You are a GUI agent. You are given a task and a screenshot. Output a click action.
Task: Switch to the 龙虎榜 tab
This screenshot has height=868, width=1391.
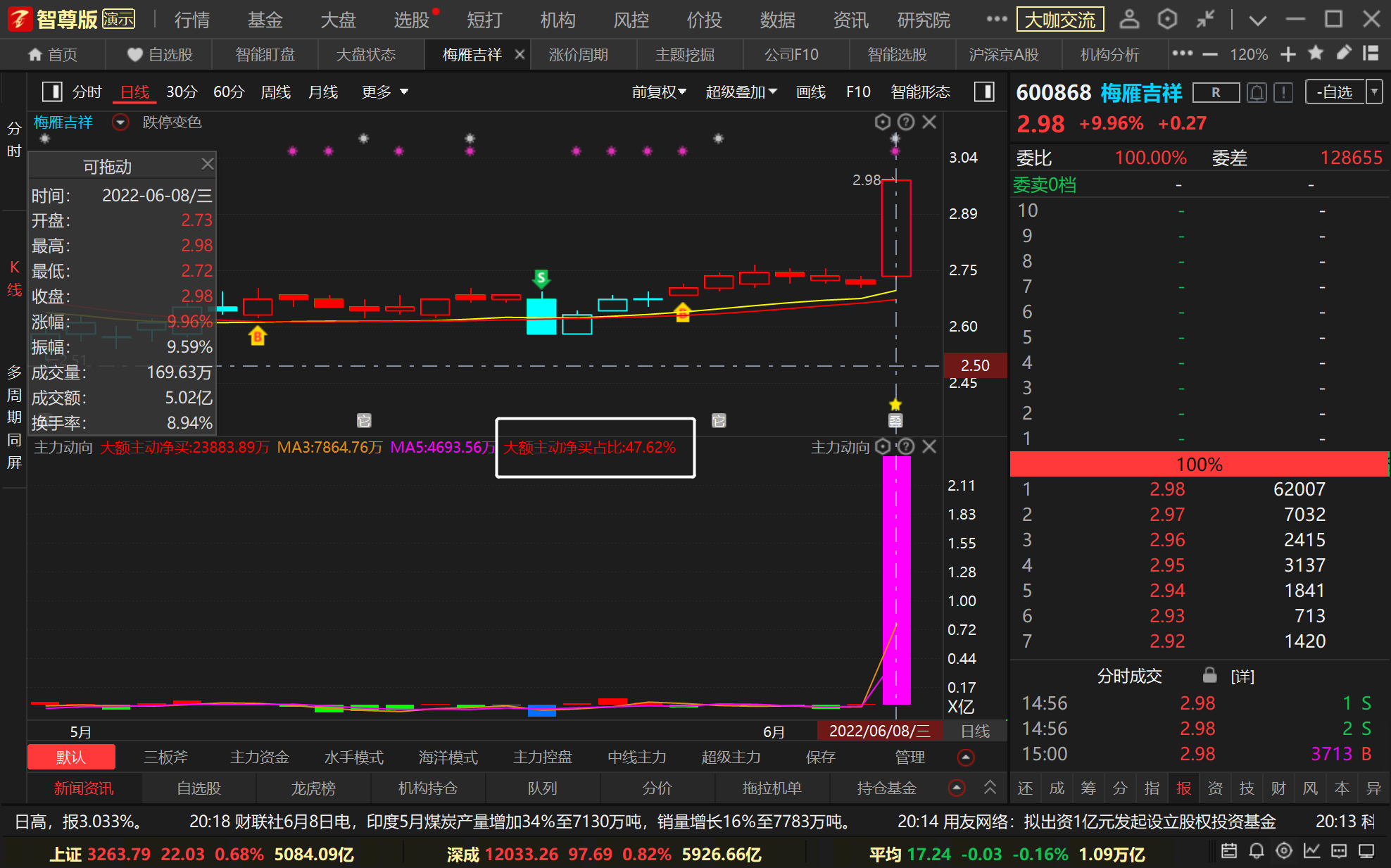coord(313,788)
